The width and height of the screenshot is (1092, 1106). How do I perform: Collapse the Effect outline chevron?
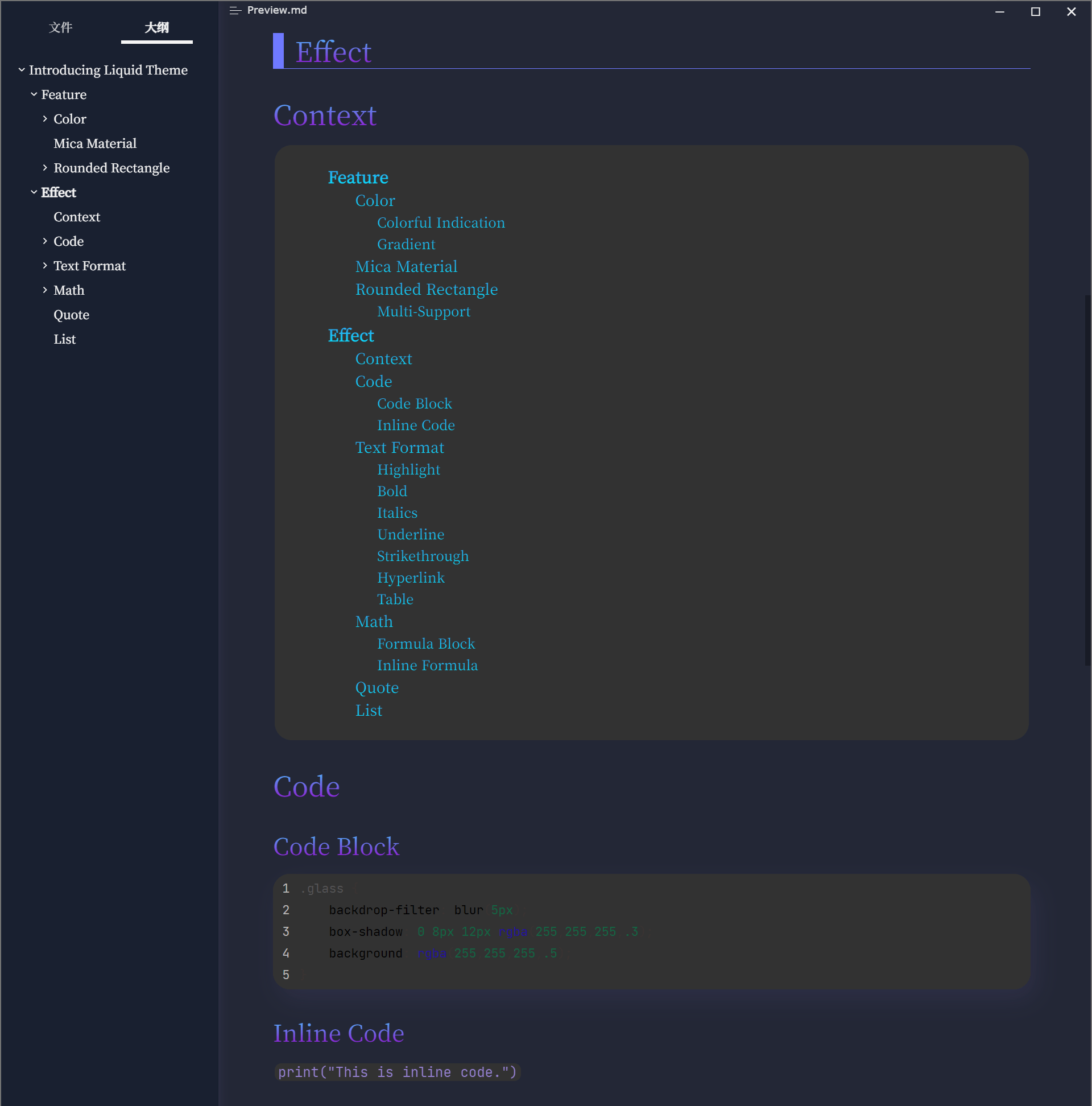coord(34,192)
